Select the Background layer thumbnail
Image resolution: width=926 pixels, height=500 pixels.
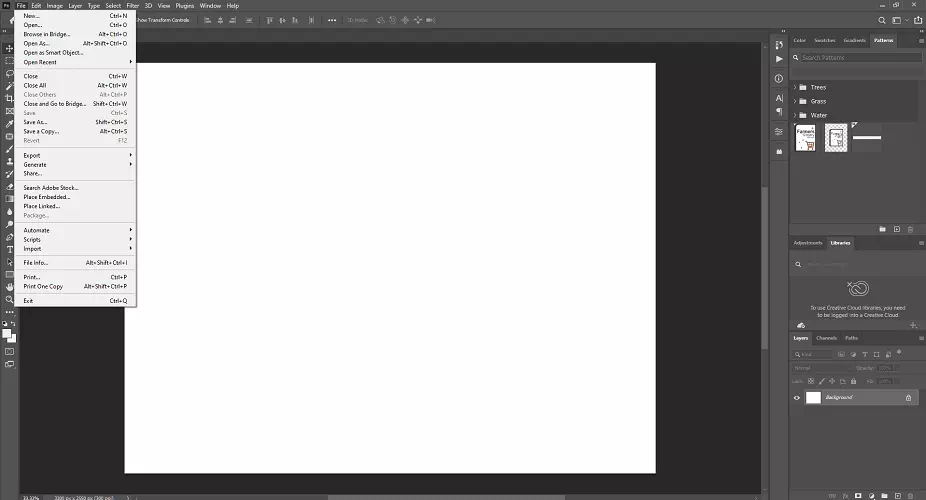click(x=813, y=398)
